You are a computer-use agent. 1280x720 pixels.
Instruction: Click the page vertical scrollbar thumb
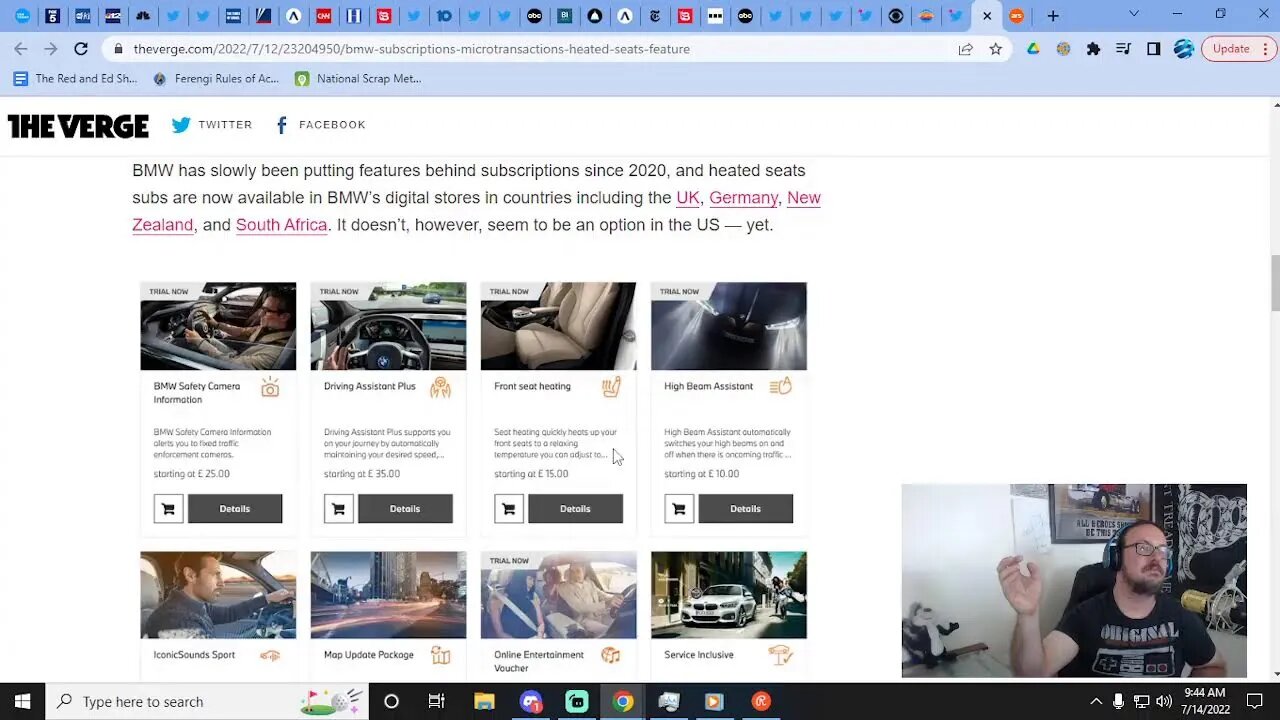tap(1274, 283)
